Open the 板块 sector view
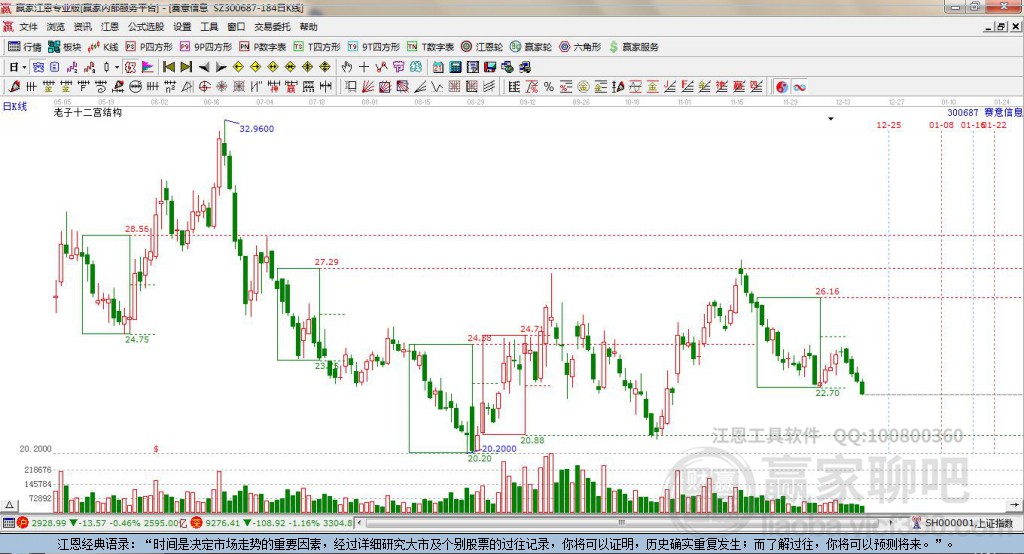This screenshot has height=554, width=1024. [65, 47]
